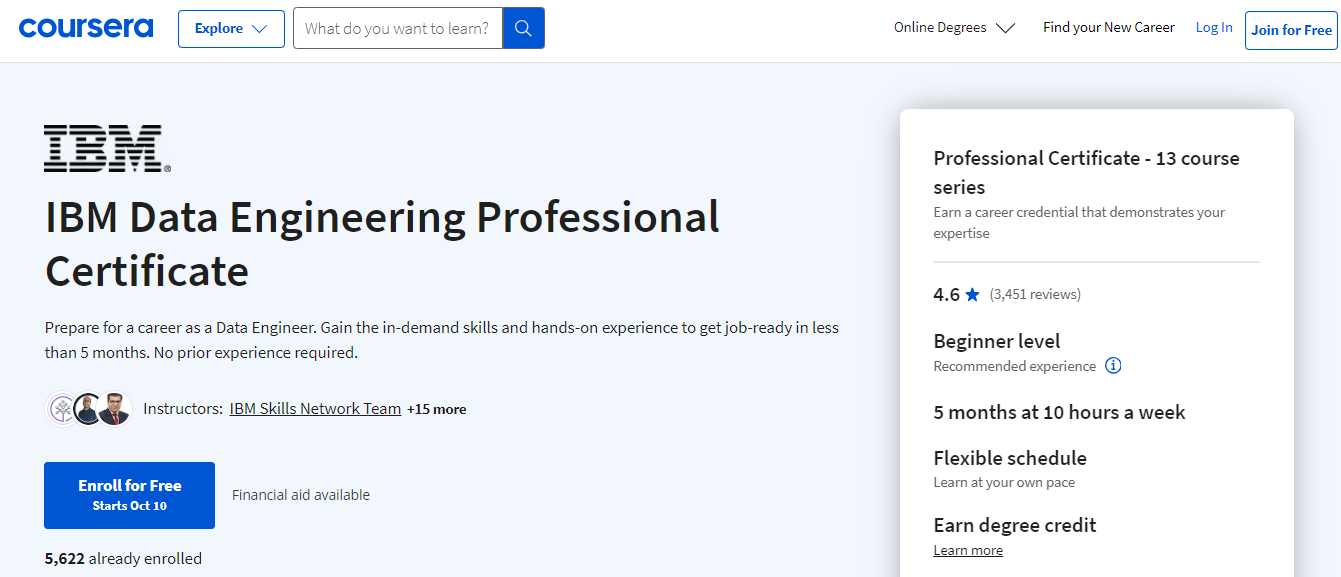Open Find your New Career
1341x577 pixels.
tap(1108, 28)
